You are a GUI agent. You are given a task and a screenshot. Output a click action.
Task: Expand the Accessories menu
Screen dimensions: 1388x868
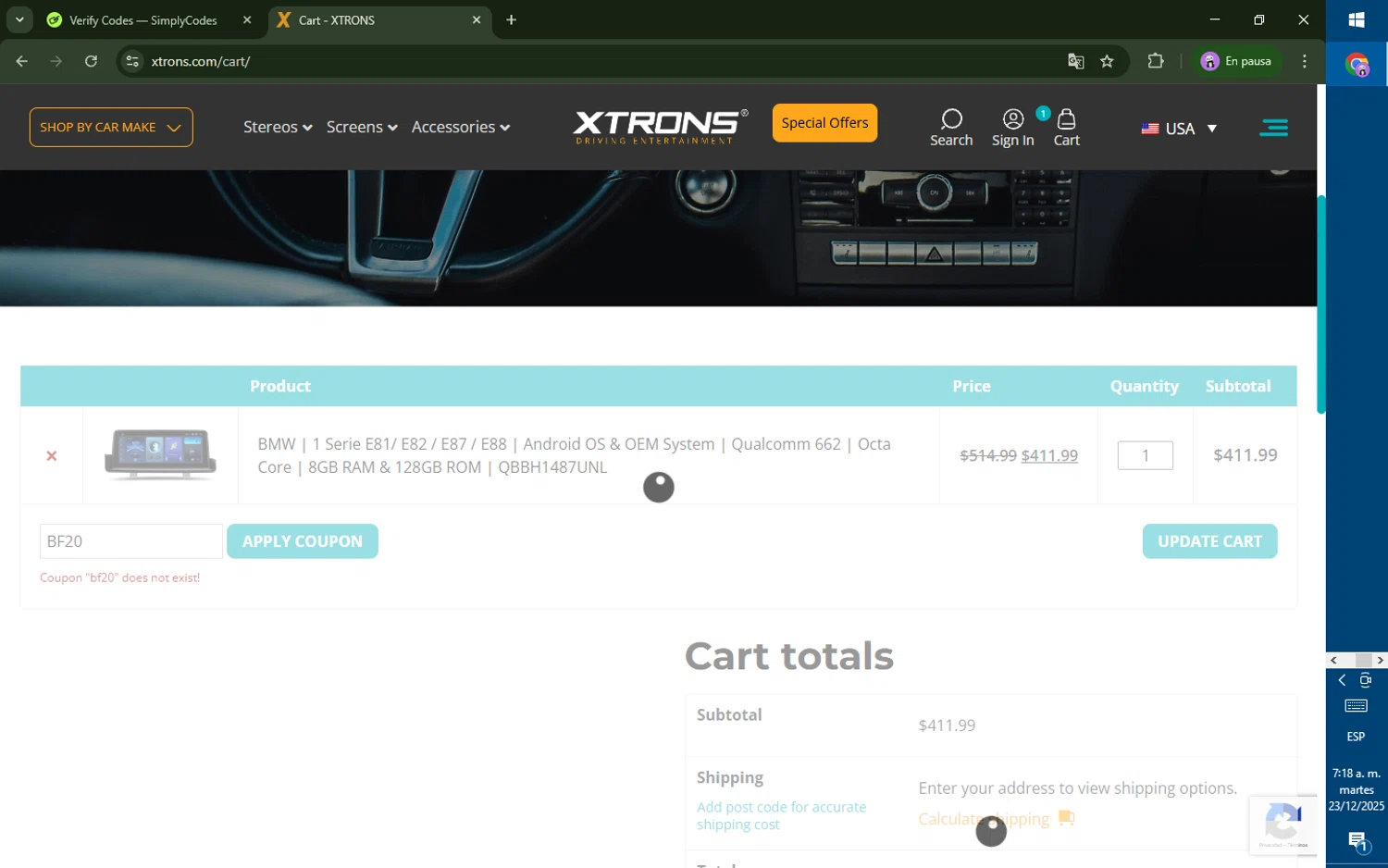(461, 127)
